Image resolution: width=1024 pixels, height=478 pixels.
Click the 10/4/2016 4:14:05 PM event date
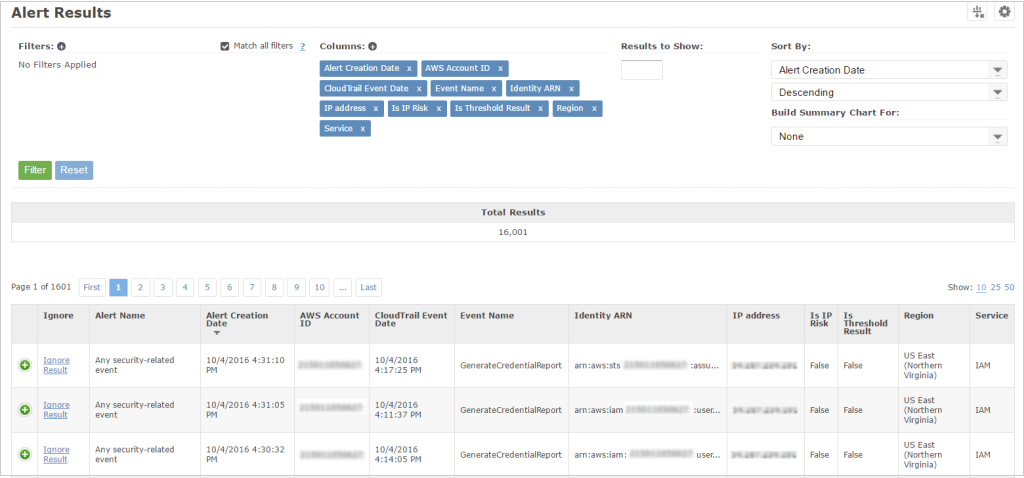coord(398,454)
